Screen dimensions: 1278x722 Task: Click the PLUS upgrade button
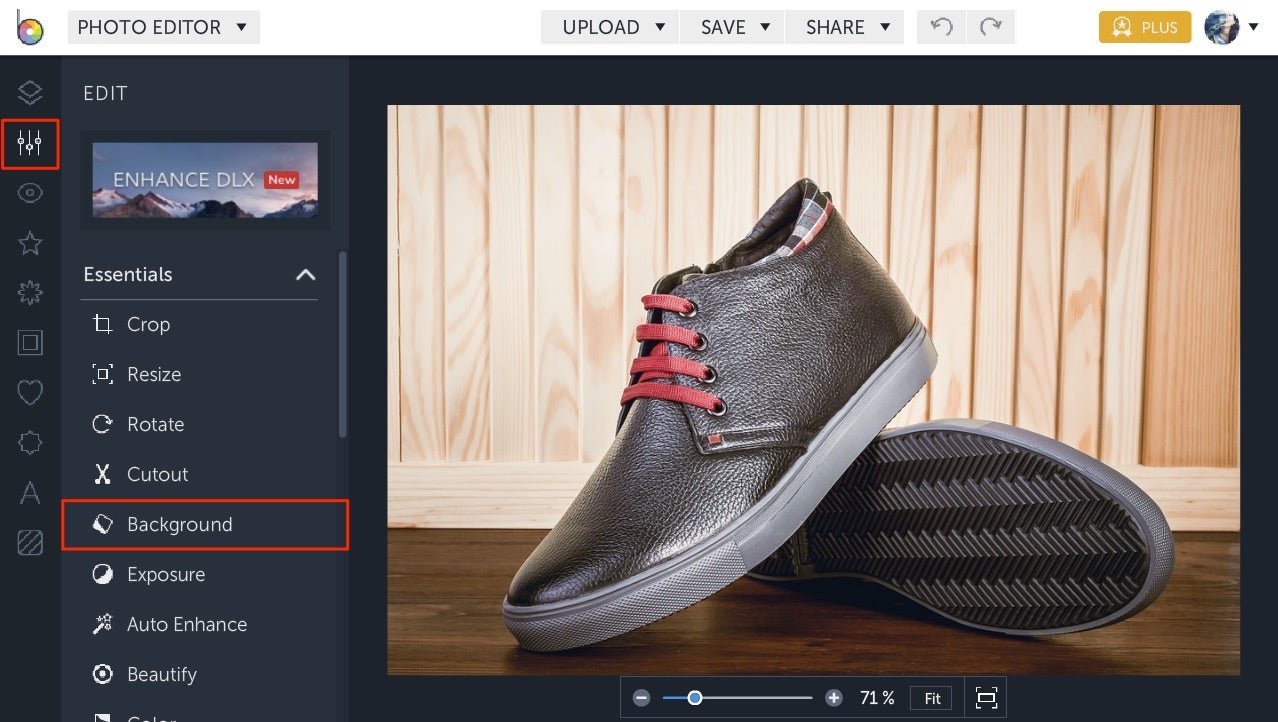click(x=1144, y=27)
